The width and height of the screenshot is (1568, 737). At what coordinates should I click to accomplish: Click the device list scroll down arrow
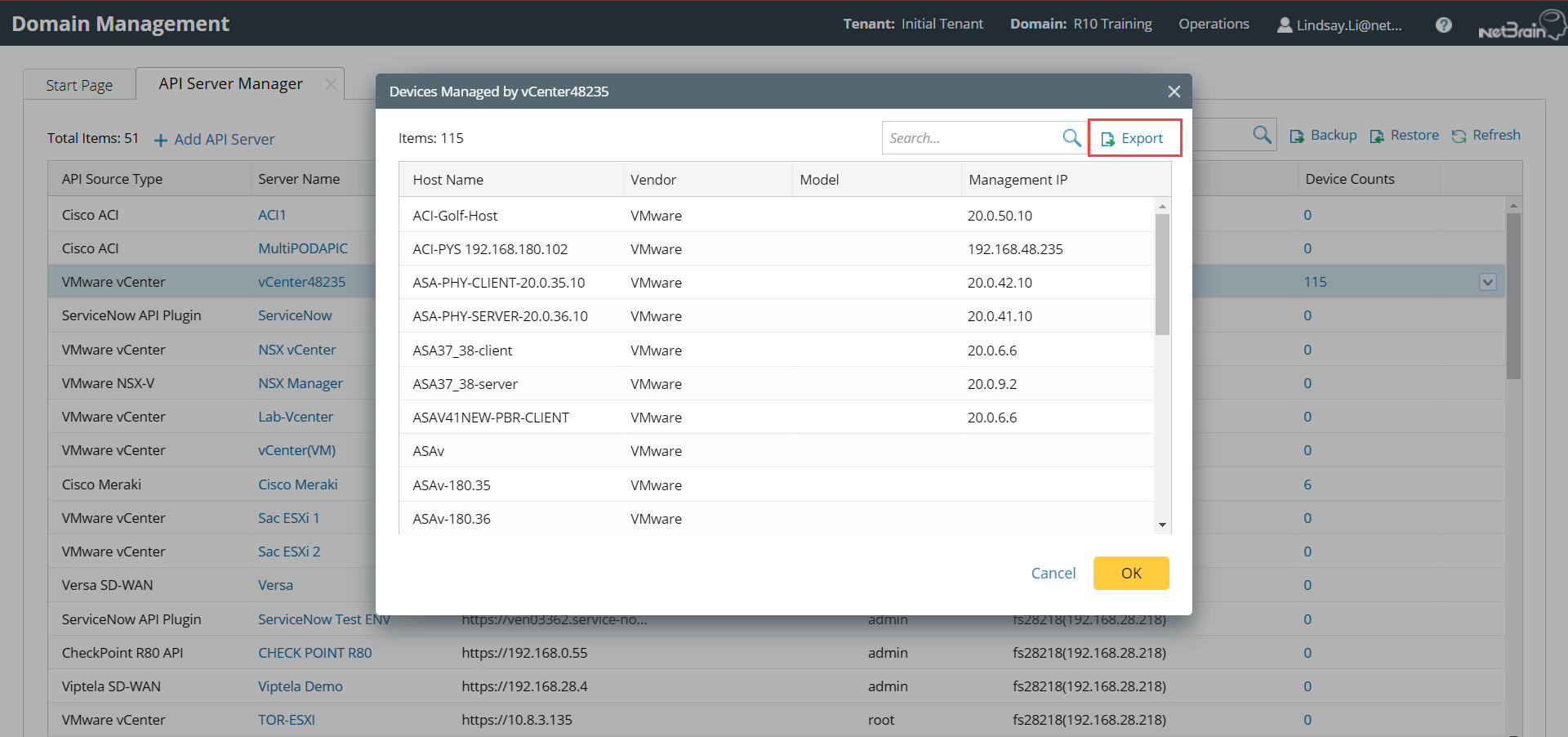point(1162,525)
